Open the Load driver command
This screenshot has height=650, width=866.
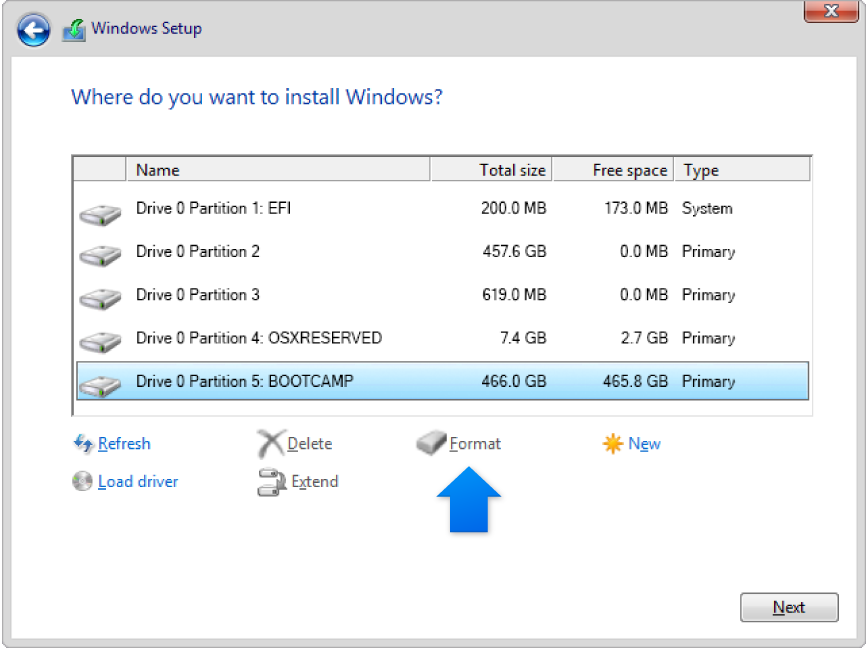(x=137, y=481)
